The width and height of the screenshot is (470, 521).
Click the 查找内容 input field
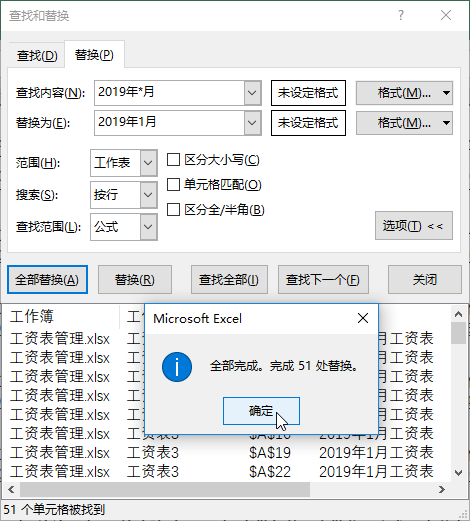(169, 93)
